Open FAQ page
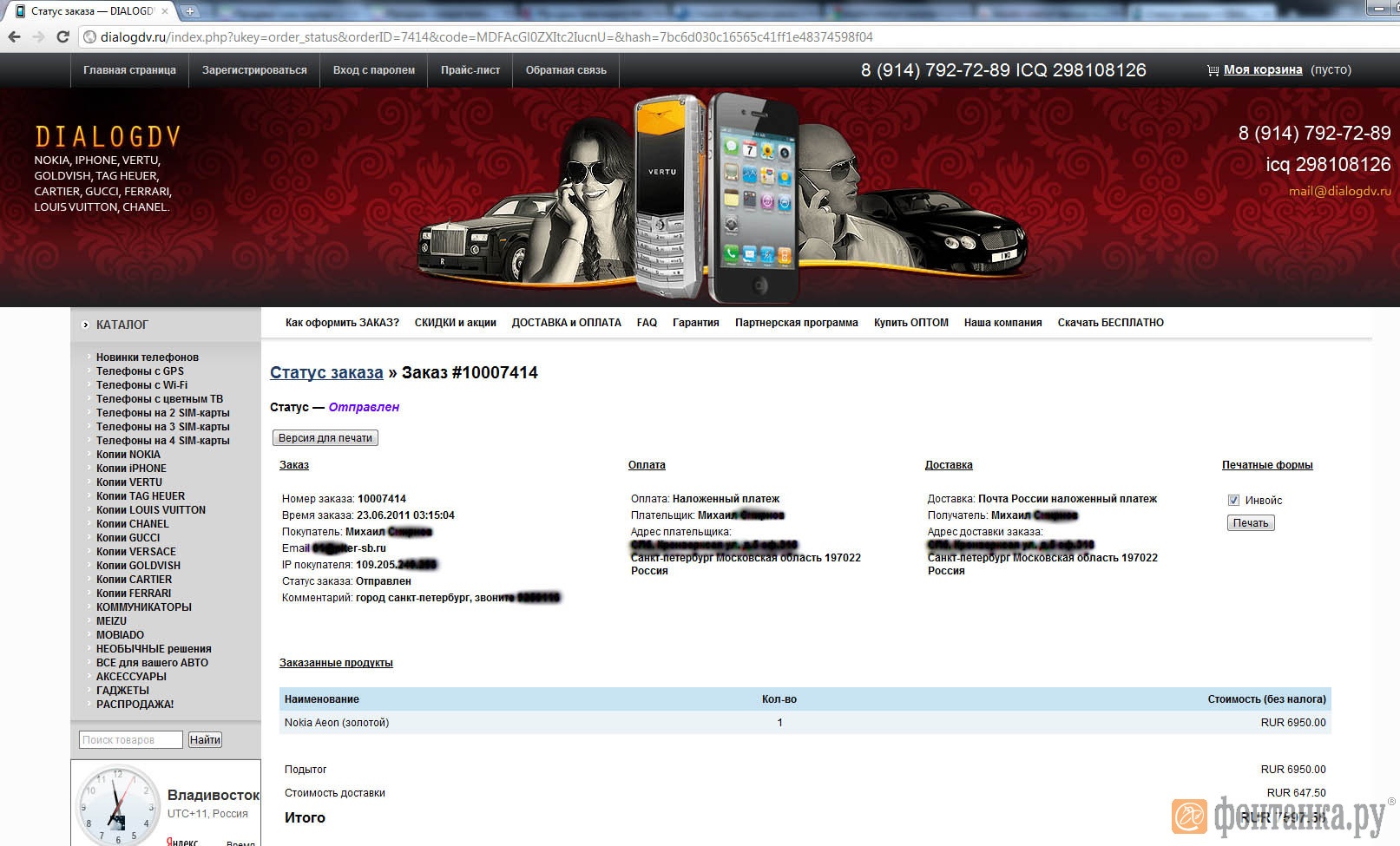The width and height of the screenshot is (1400, 846). 647,323
